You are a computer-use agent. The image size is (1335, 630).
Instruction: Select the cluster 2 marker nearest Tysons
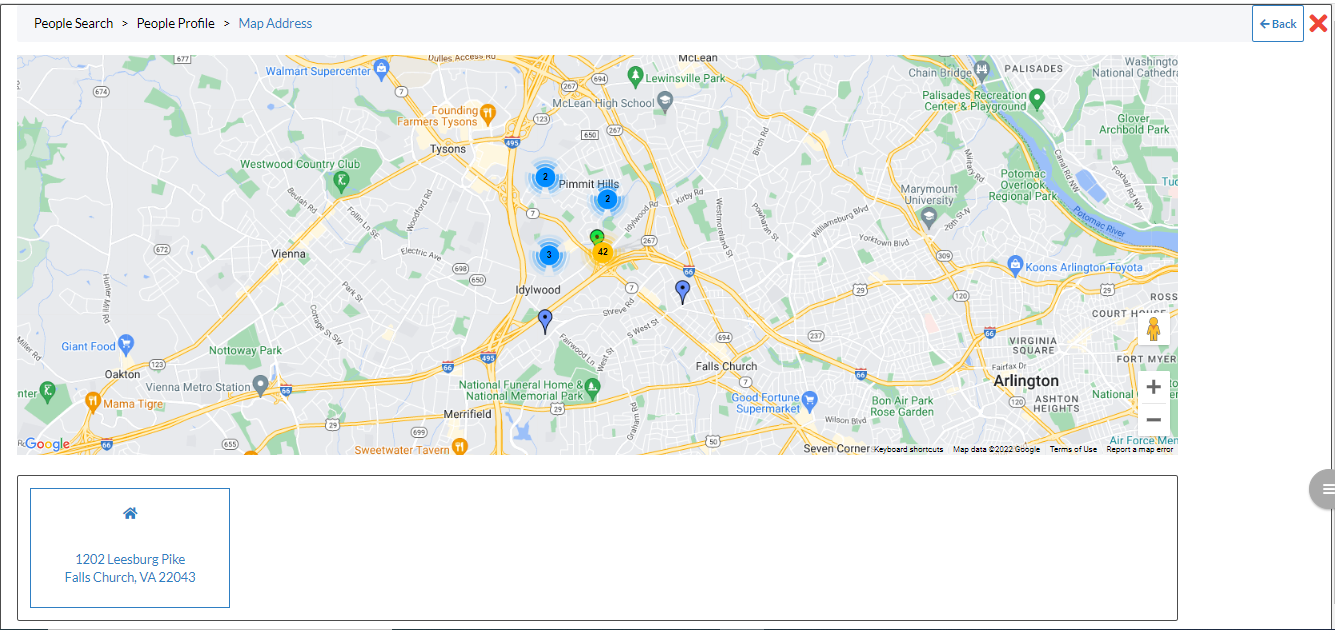pos(545,178)
